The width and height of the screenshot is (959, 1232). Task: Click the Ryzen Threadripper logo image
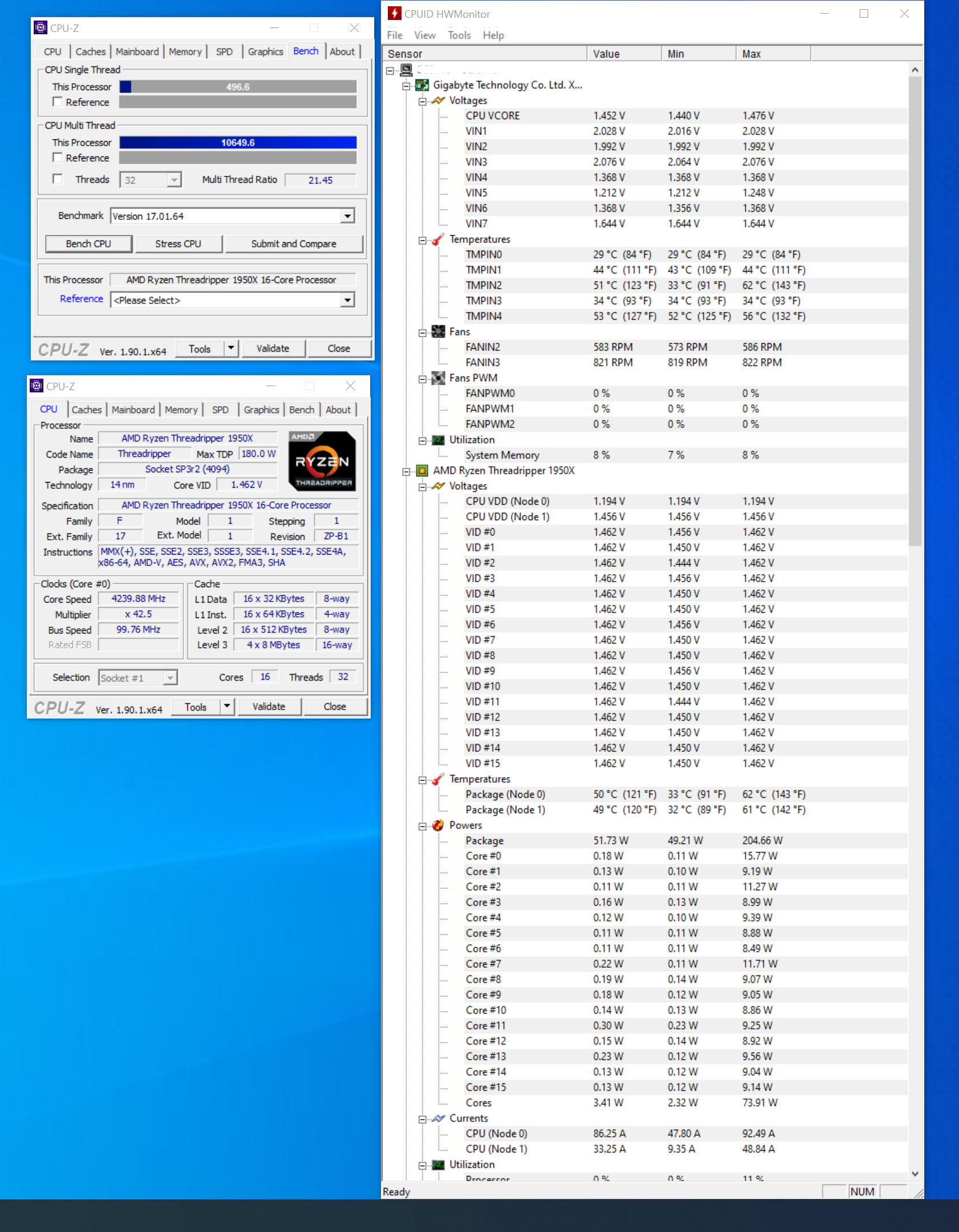coord(322,462)
